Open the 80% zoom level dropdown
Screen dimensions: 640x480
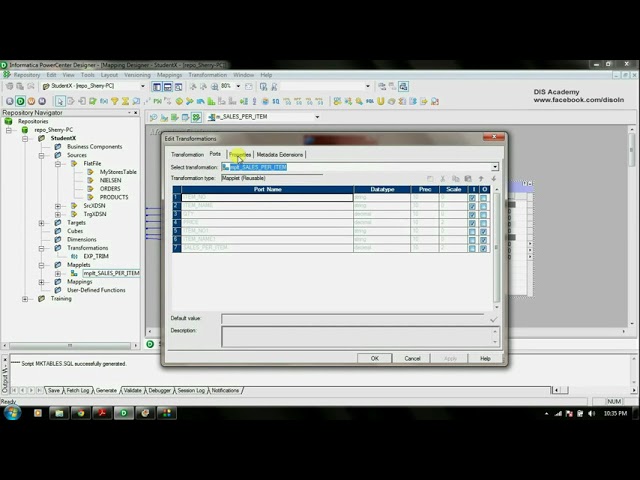238,87
